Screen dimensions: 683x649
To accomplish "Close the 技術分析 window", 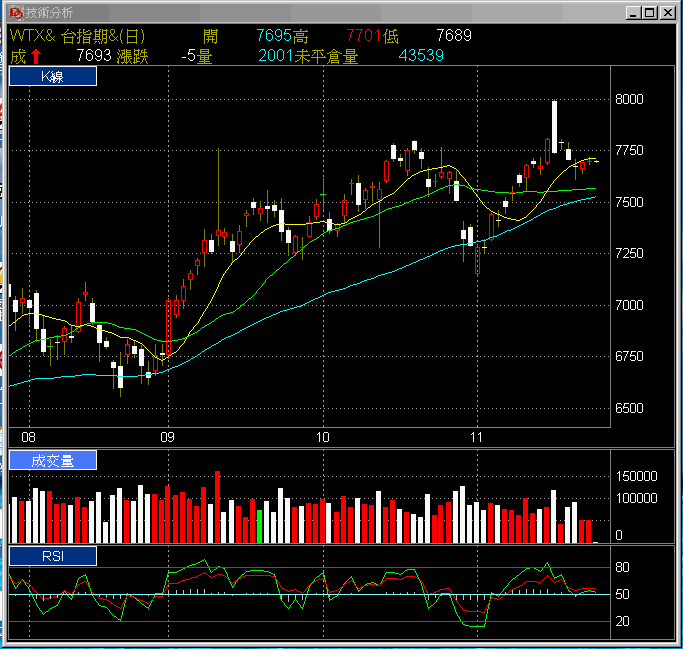I will click(667, 13).
